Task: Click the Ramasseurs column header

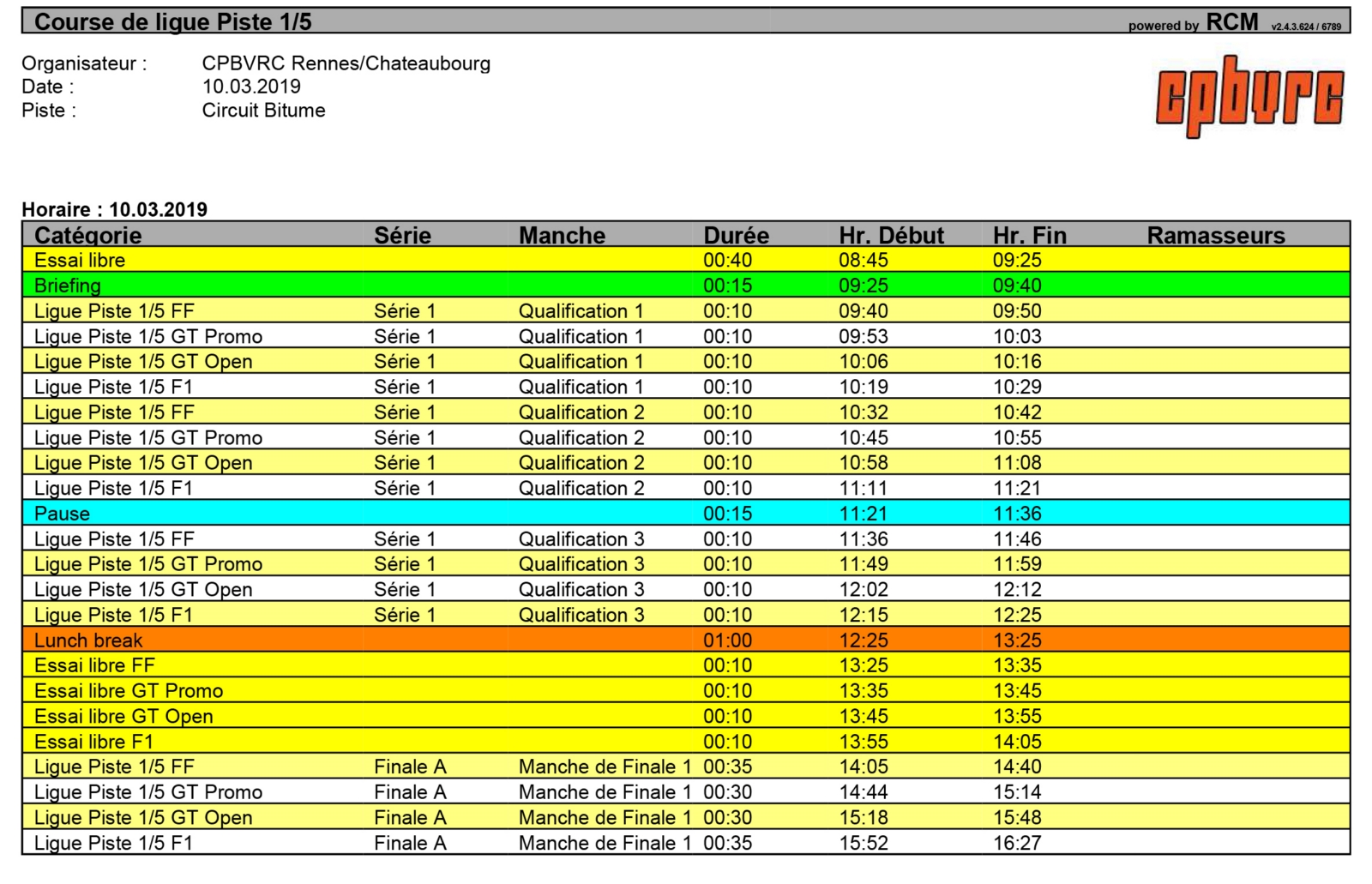Action: coord(1215,235)
